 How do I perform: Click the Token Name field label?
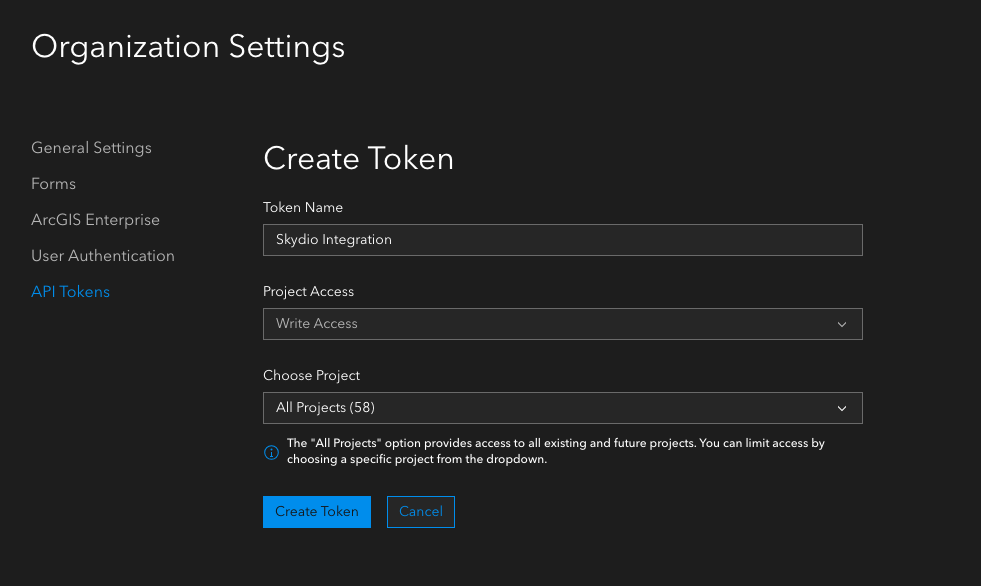tap(303, 208)
